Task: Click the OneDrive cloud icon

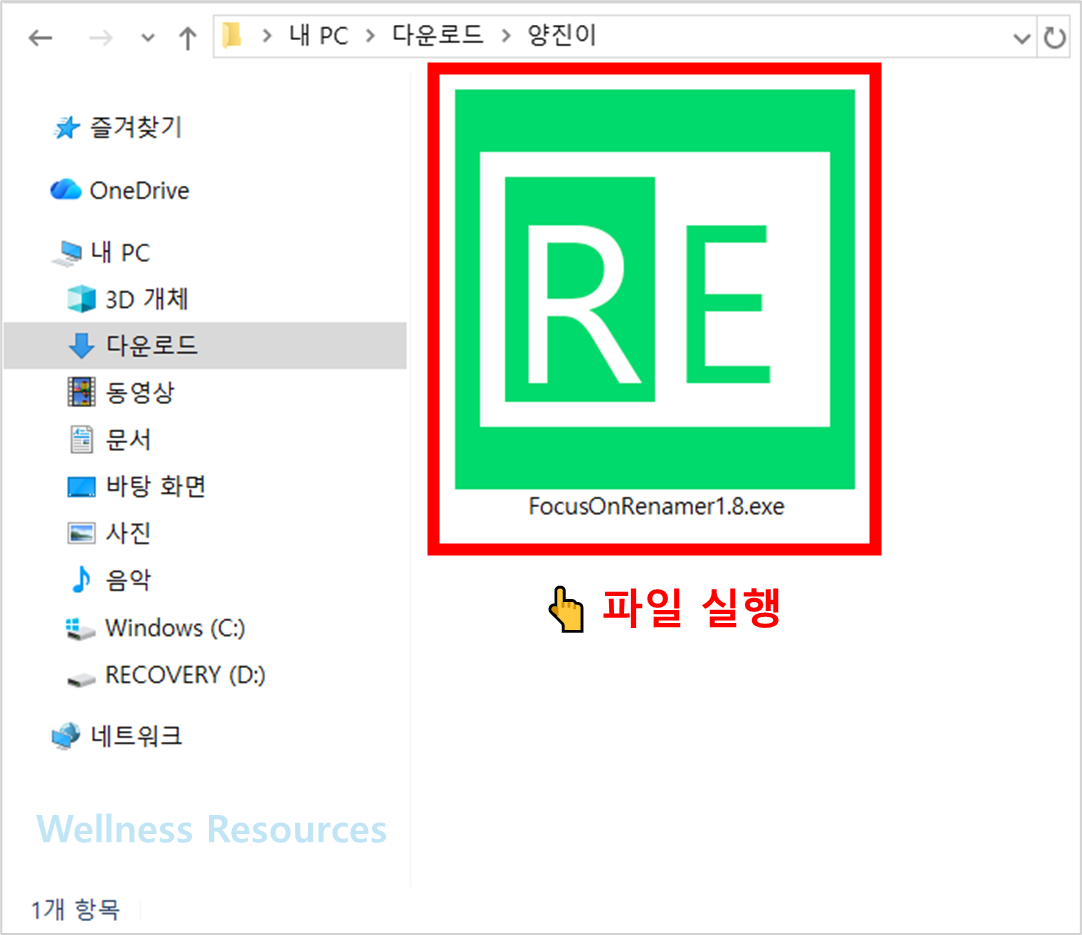Action: (66, 190)
